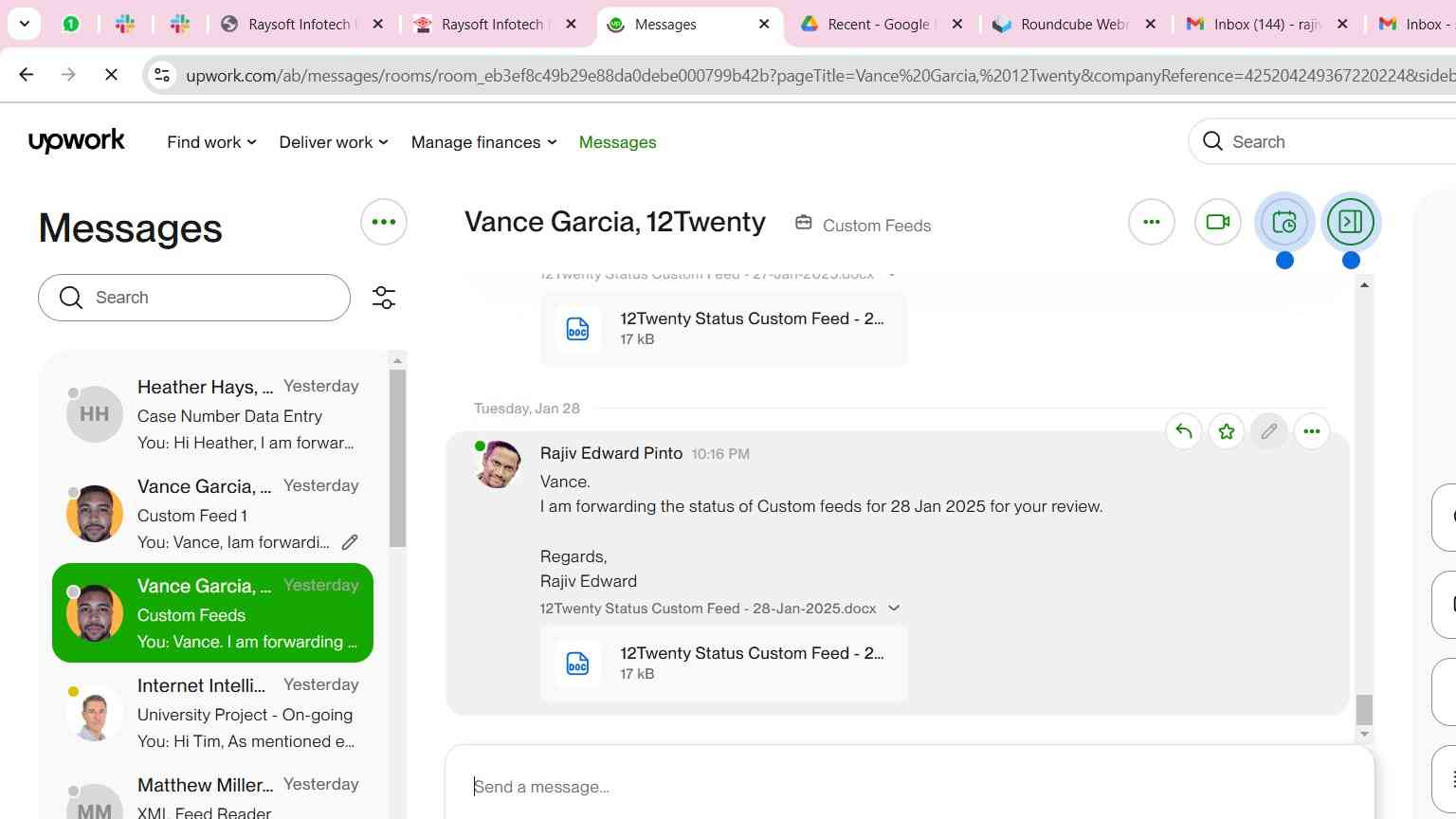Open the schedule meeting calendar icon

(x=1284, y=222)
